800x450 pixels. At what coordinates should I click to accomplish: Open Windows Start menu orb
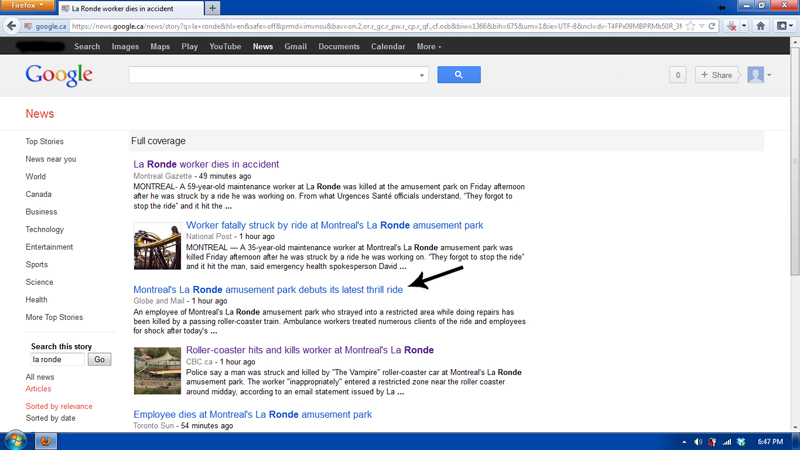tap(16, 441)
